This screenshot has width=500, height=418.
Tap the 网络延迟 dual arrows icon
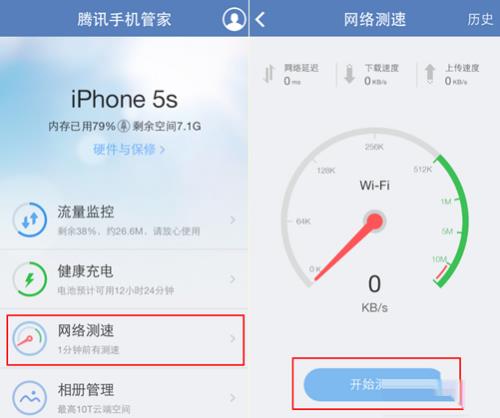[269, 73]
